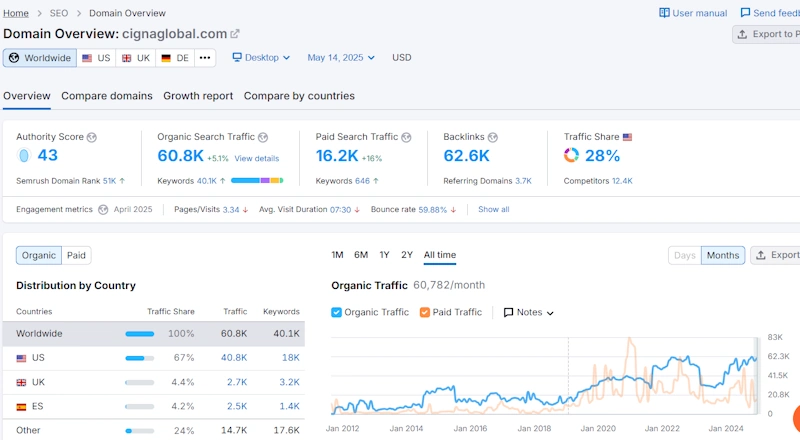
Task: Uncheck the Organic Traffic checkbox
Action: pyautogui.click(x=336, y=312)
